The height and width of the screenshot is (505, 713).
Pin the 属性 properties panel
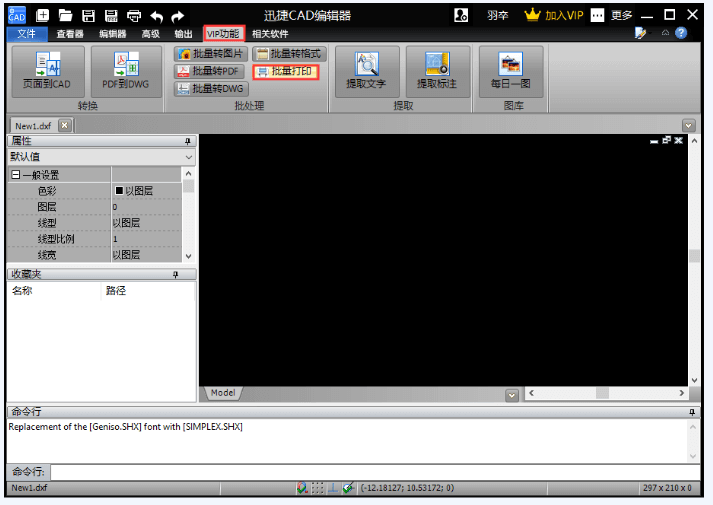pyautogui.click(x=188, y=141)
